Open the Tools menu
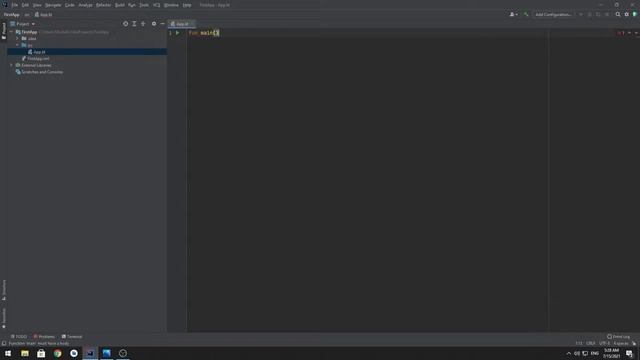The width and height of the screenshot is (640, 360). [144, 5]
